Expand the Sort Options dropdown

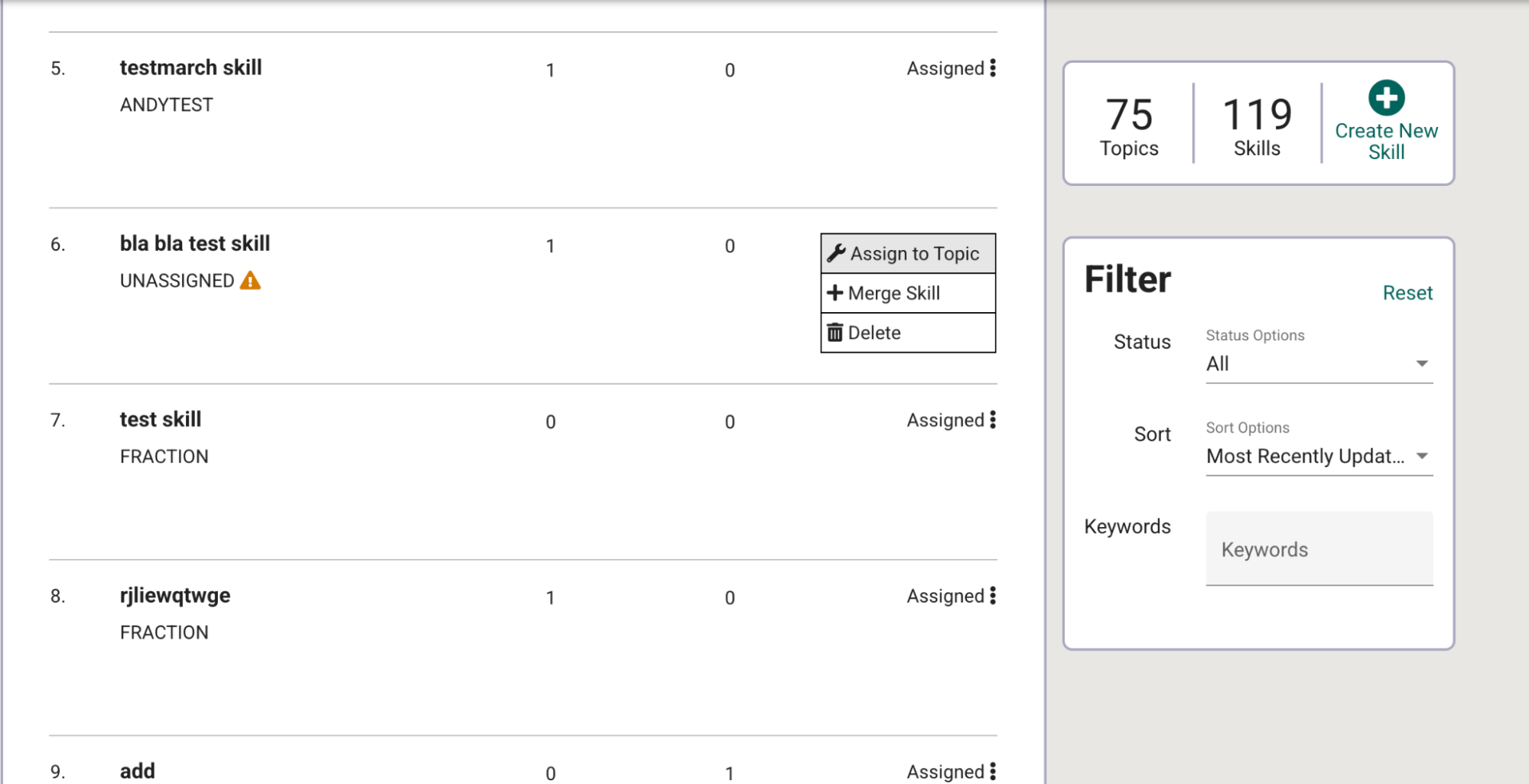1319,457
